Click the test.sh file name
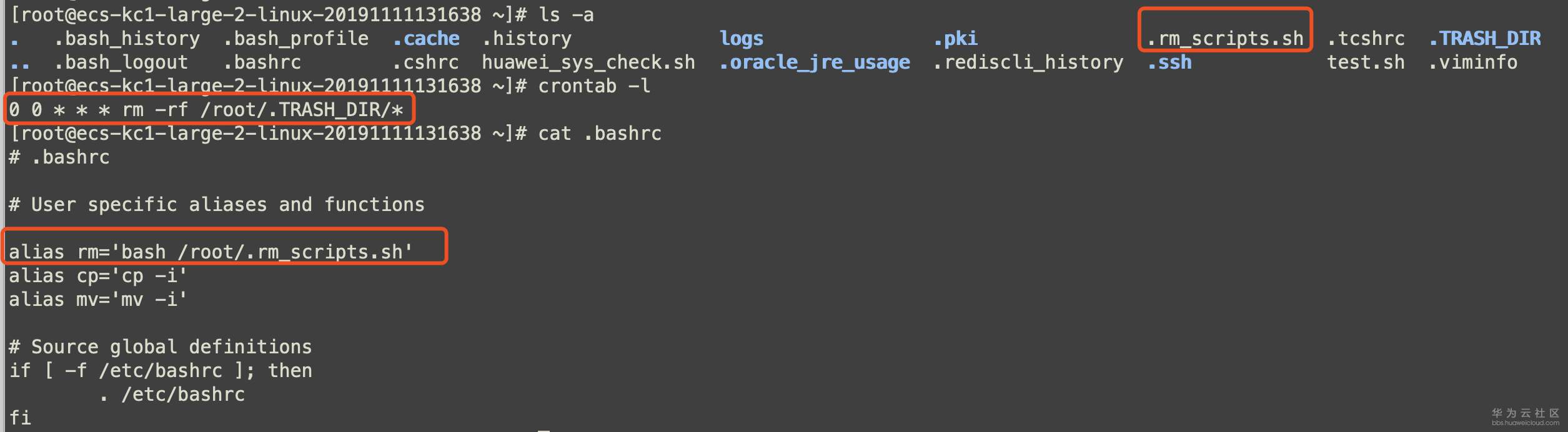The height and width of the screenshot is (432, 1568). (1365, 62)
